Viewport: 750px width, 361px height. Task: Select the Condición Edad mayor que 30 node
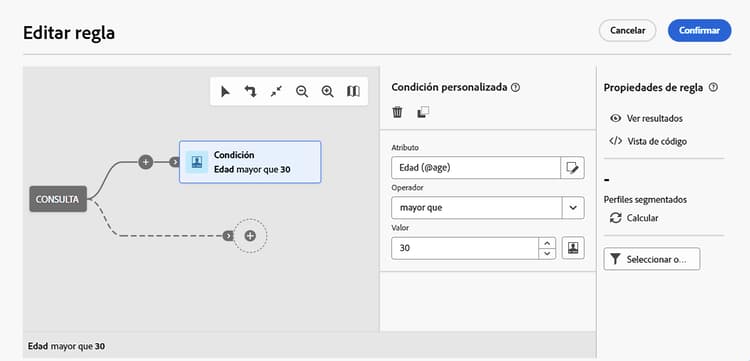250,162
